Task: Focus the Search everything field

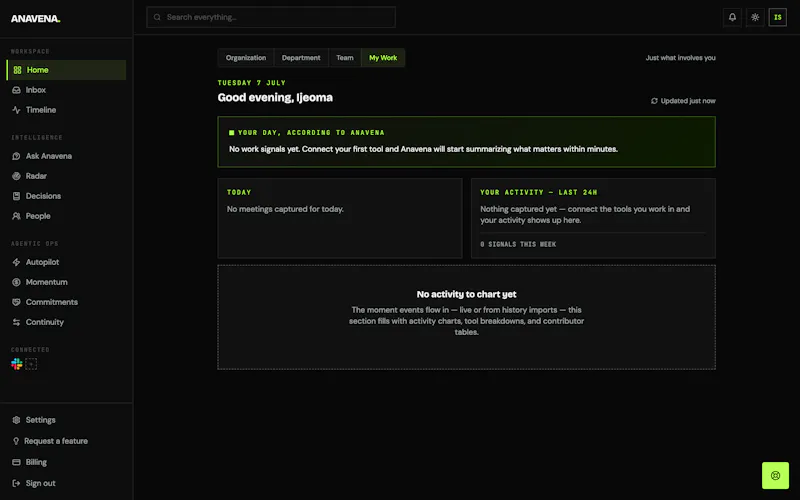Action: tap(271, 17)
